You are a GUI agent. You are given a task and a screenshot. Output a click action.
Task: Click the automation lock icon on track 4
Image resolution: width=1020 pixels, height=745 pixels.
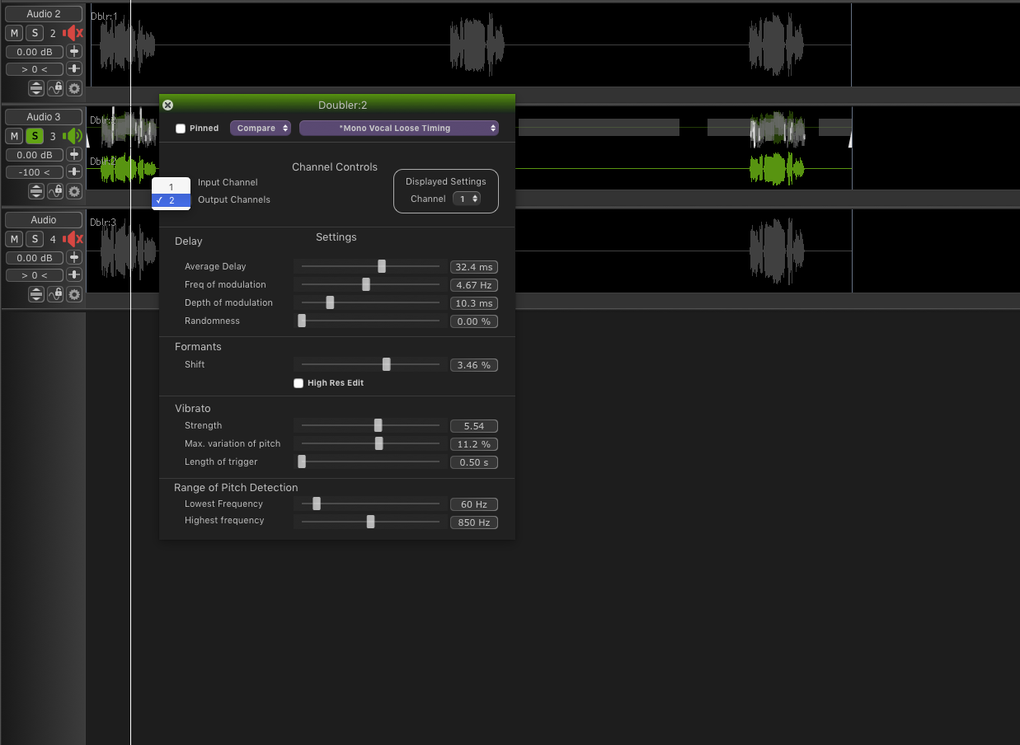(56, 295)
